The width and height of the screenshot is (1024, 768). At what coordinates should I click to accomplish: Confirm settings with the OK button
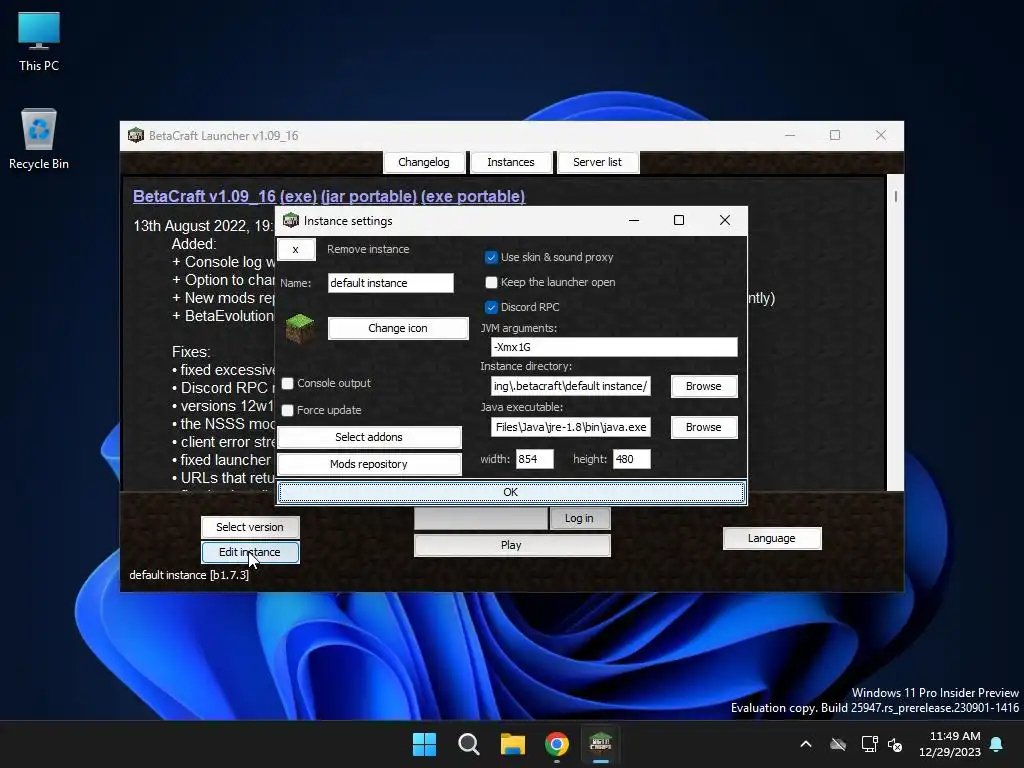point(511,492)
